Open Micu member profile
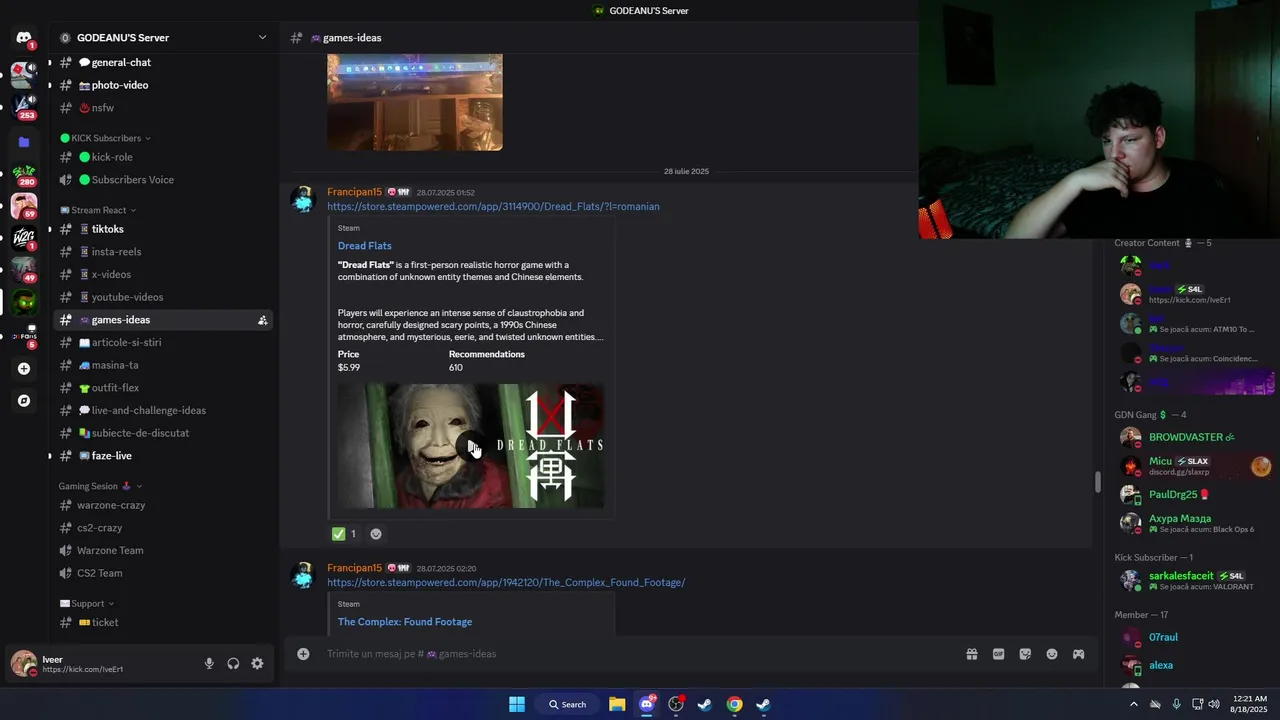Screen dimensions: 1280x720 (x=1194, y=466)
